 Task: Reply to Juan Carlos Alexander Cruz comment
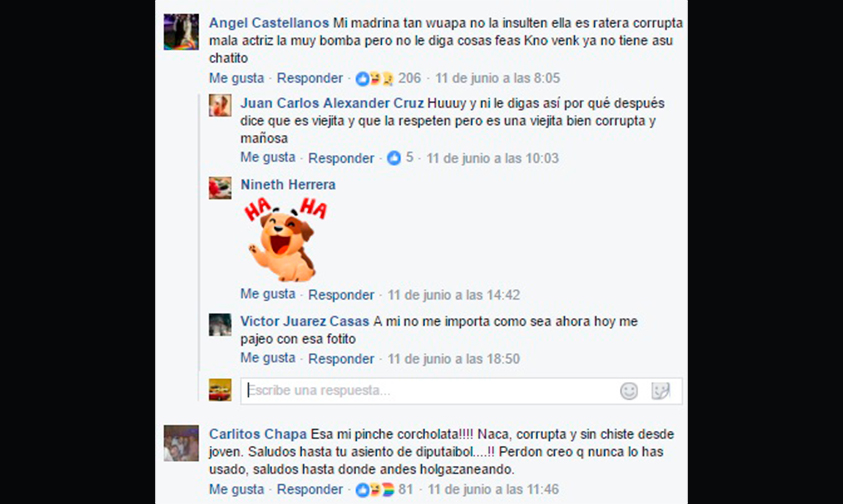coord(341,158)
